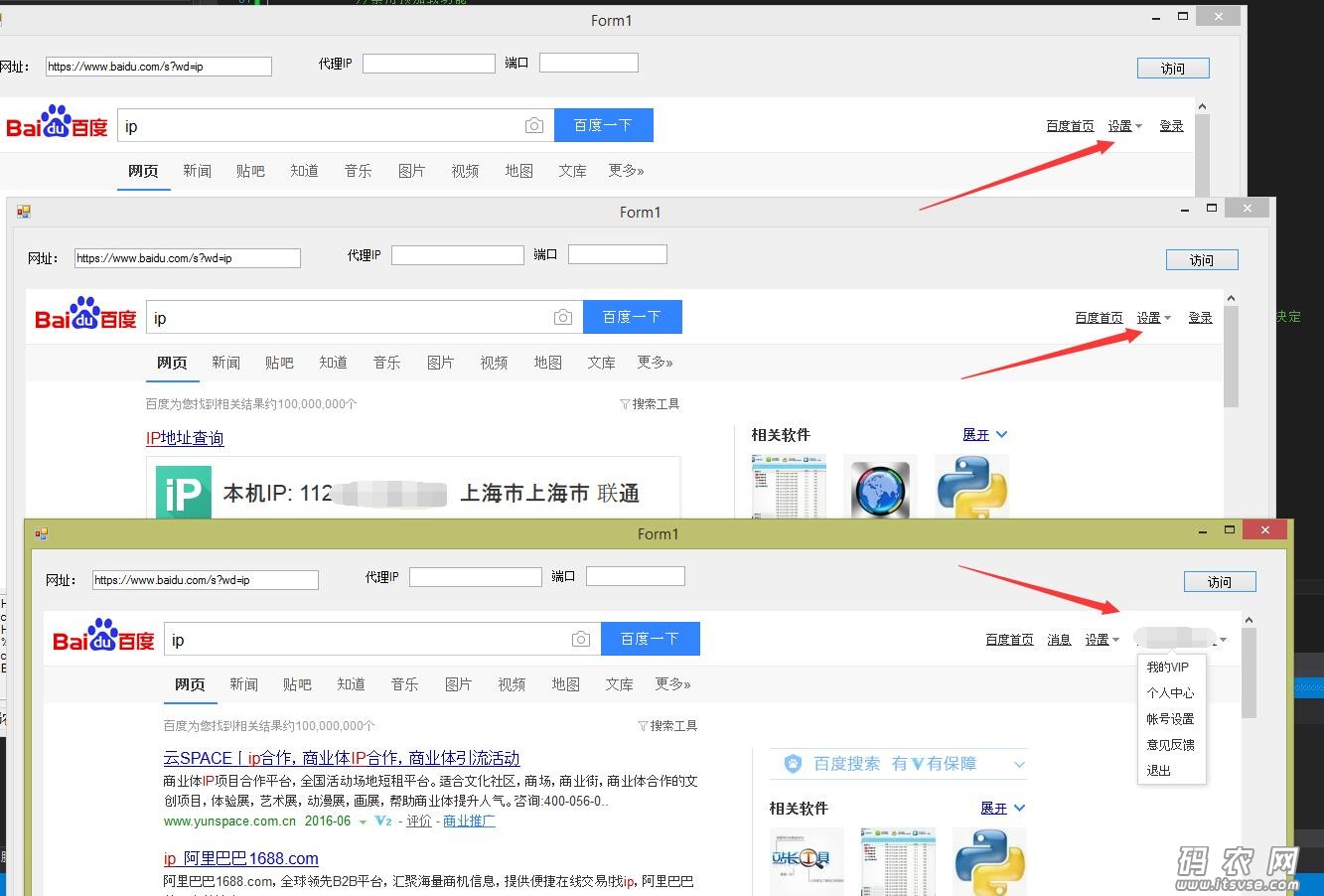Click 百度一下 button in top window

(603, 125)
